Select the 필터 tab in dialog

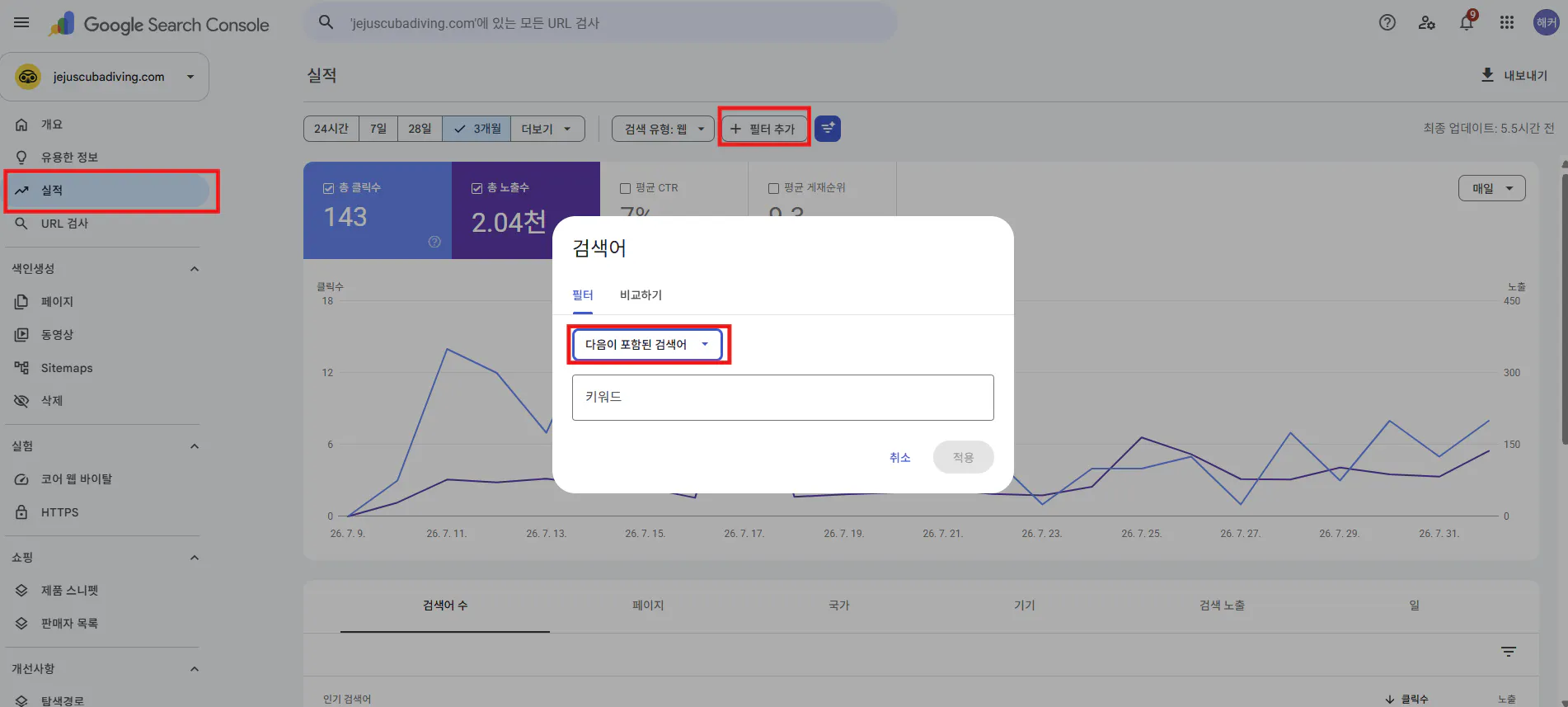[583, 295]
